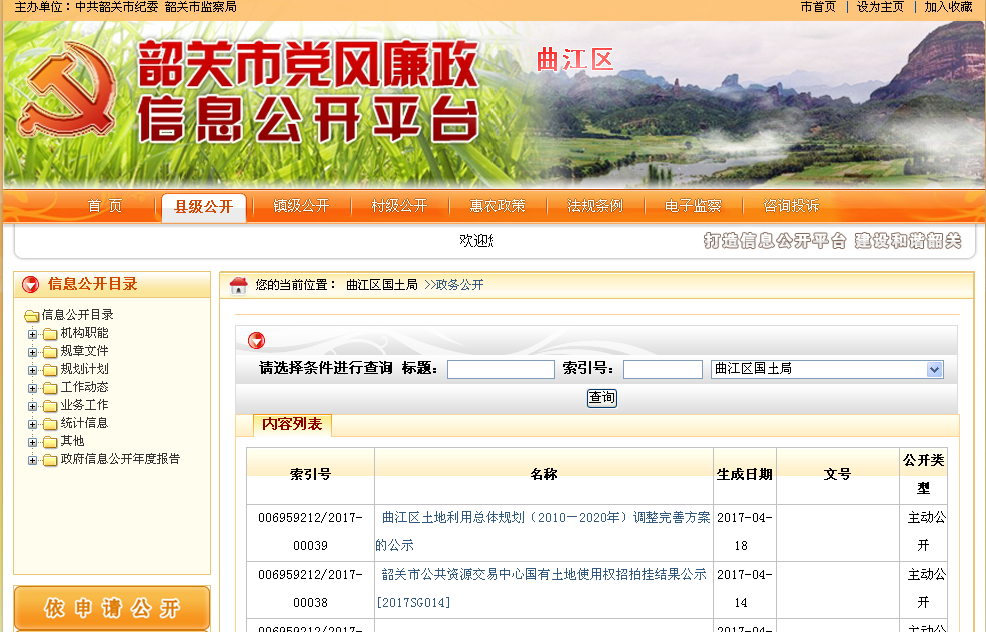This screenshot has height=632, width=986.
Task: Click the 设为主页 link
Action: [880, 7]
